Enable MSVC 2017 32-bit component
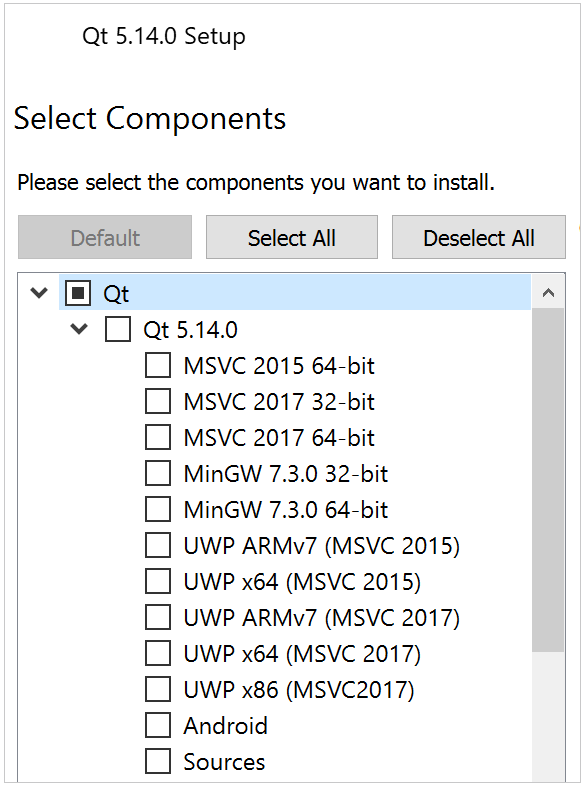 (158, 402)
